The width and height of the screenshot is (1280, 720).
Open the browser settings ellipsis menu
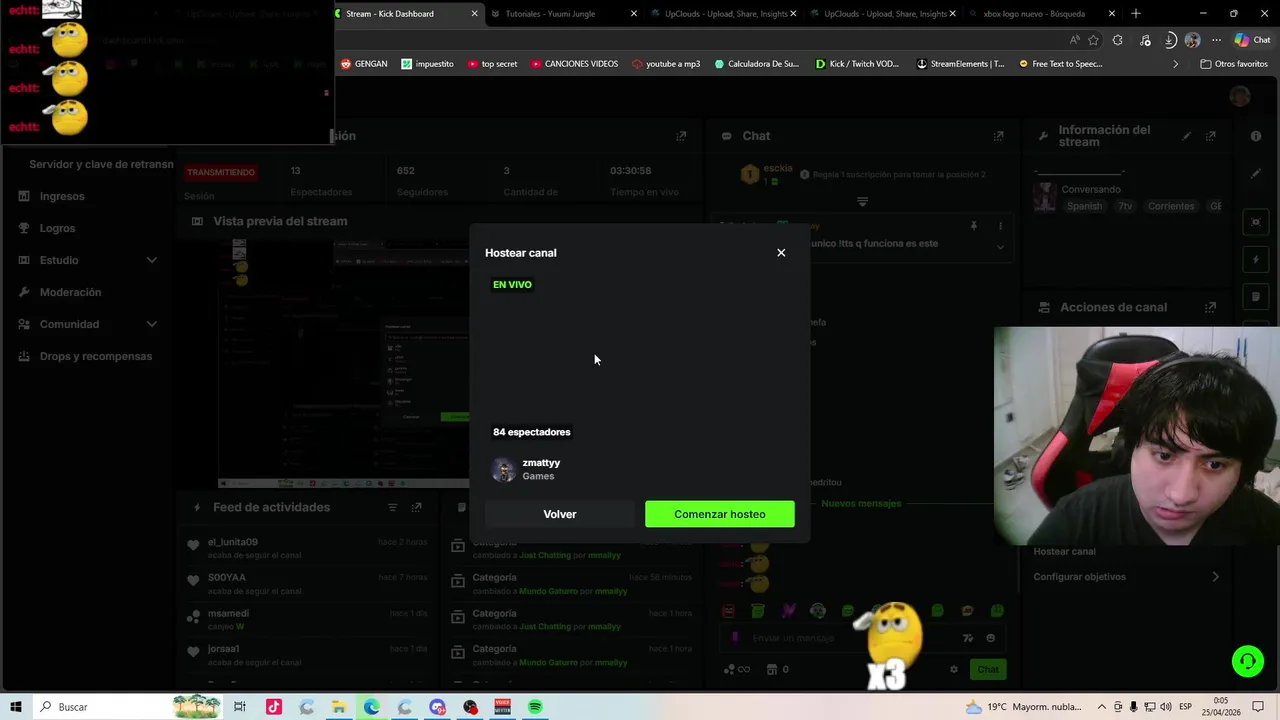click(x=1216, y=40)
